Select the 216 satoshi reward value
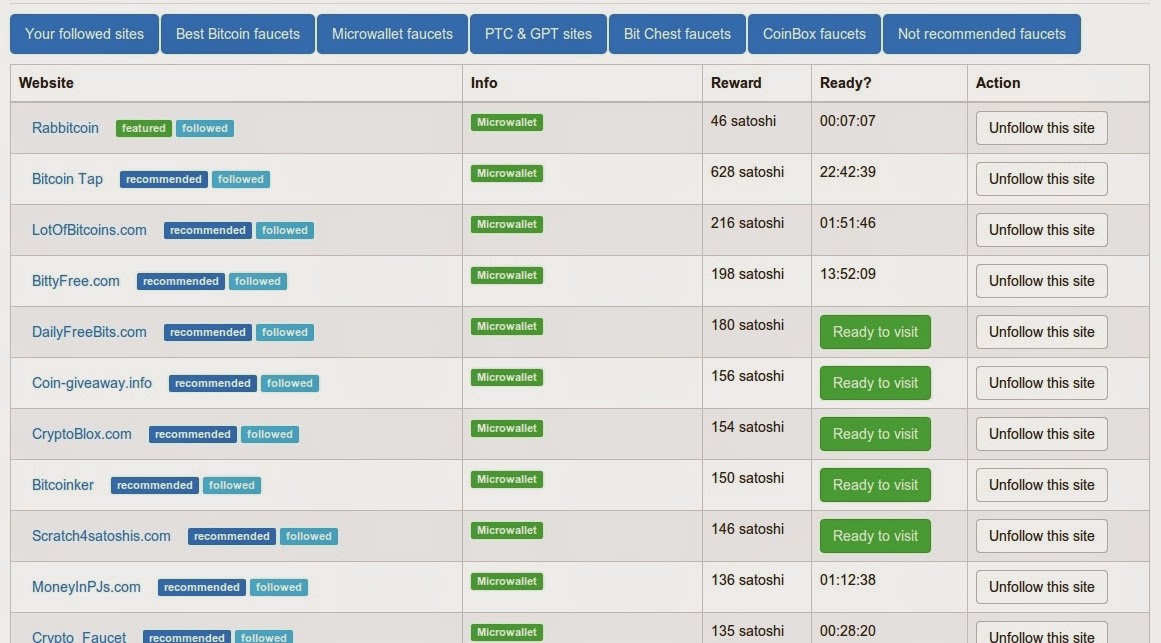 coord(747,223)
